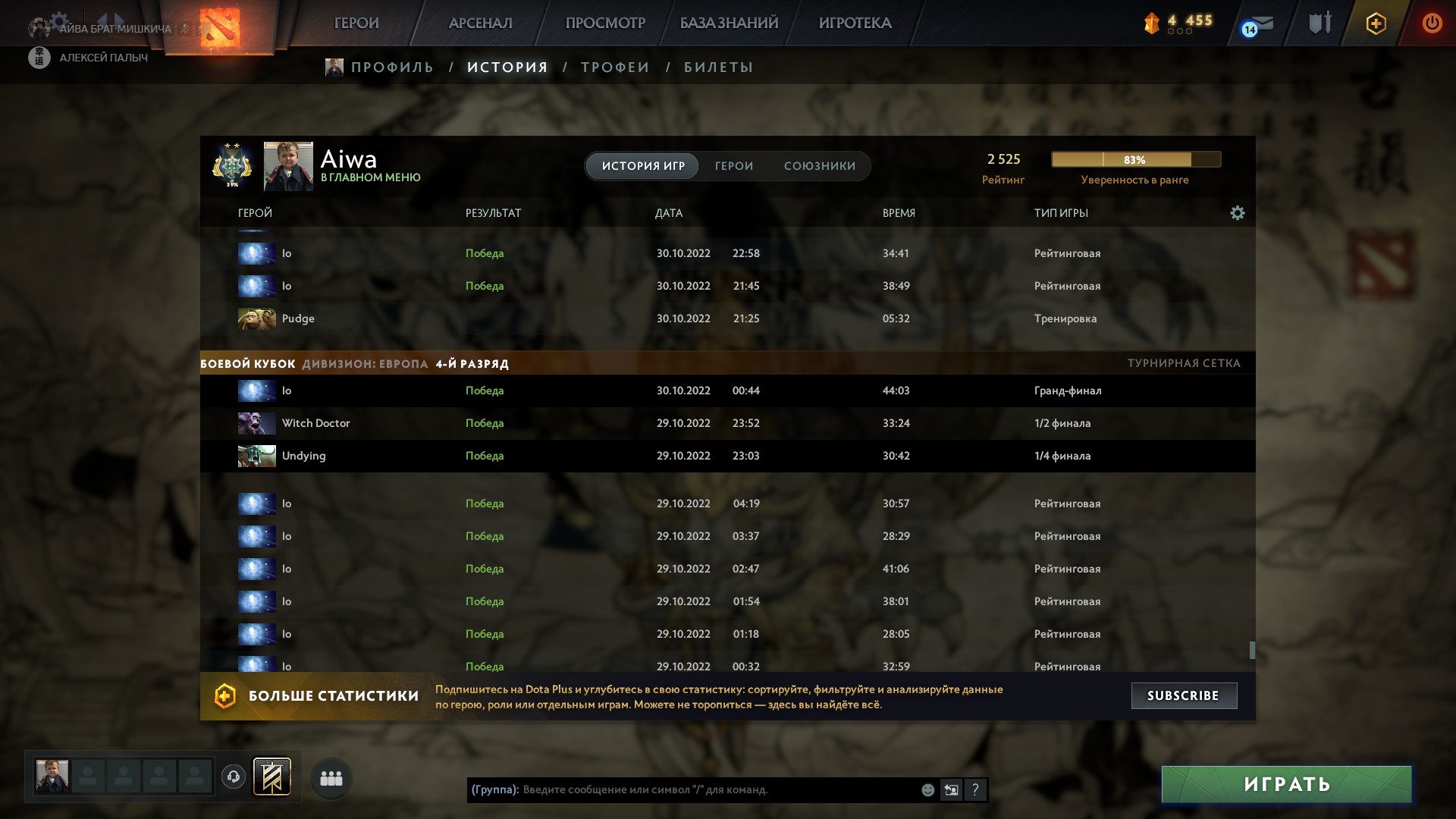Screen dimensions: 1456x819
Task: Open the Арсенал menu
Action: [481, 24]
